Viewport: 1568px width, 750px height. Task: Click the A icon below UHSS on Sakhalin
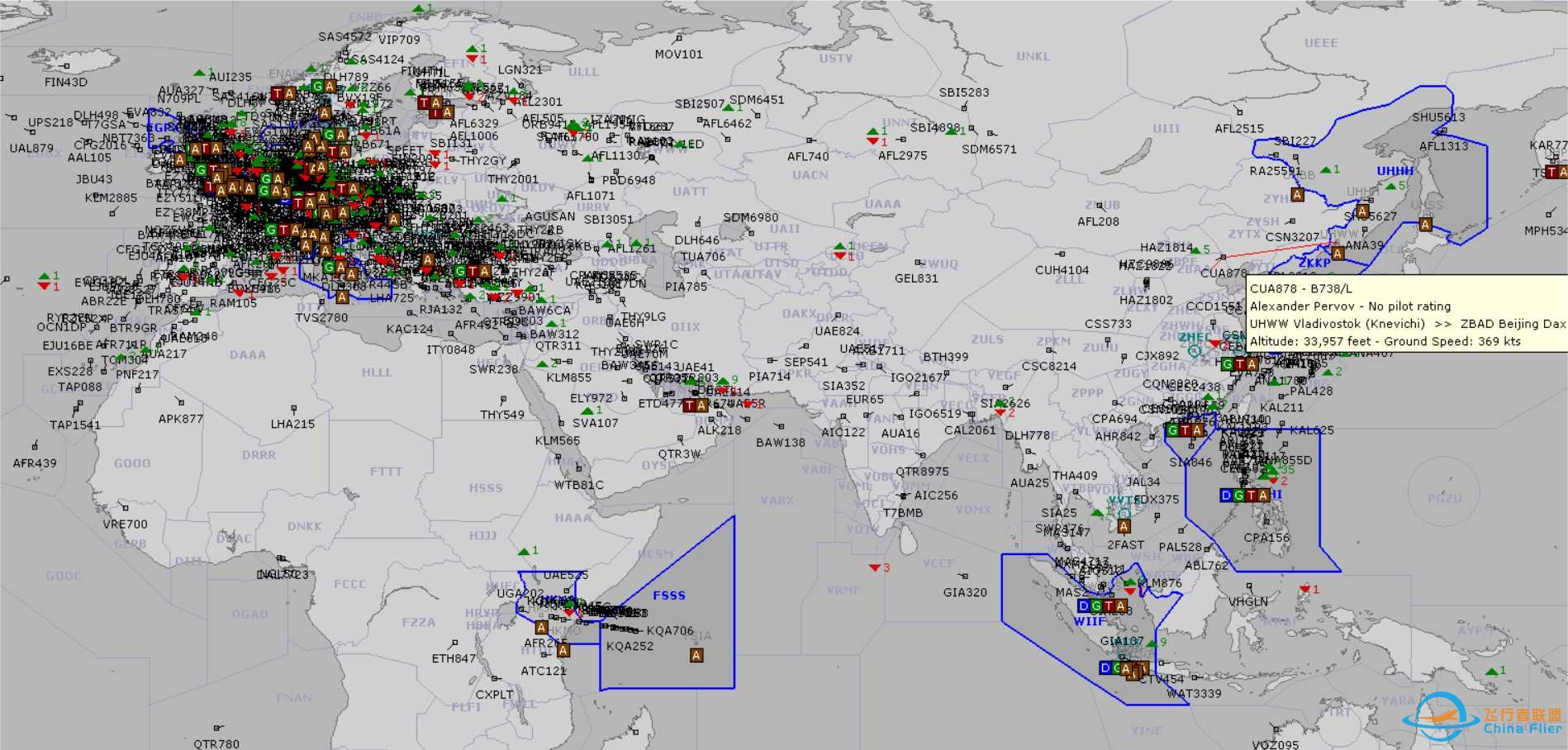[1425, 224]
